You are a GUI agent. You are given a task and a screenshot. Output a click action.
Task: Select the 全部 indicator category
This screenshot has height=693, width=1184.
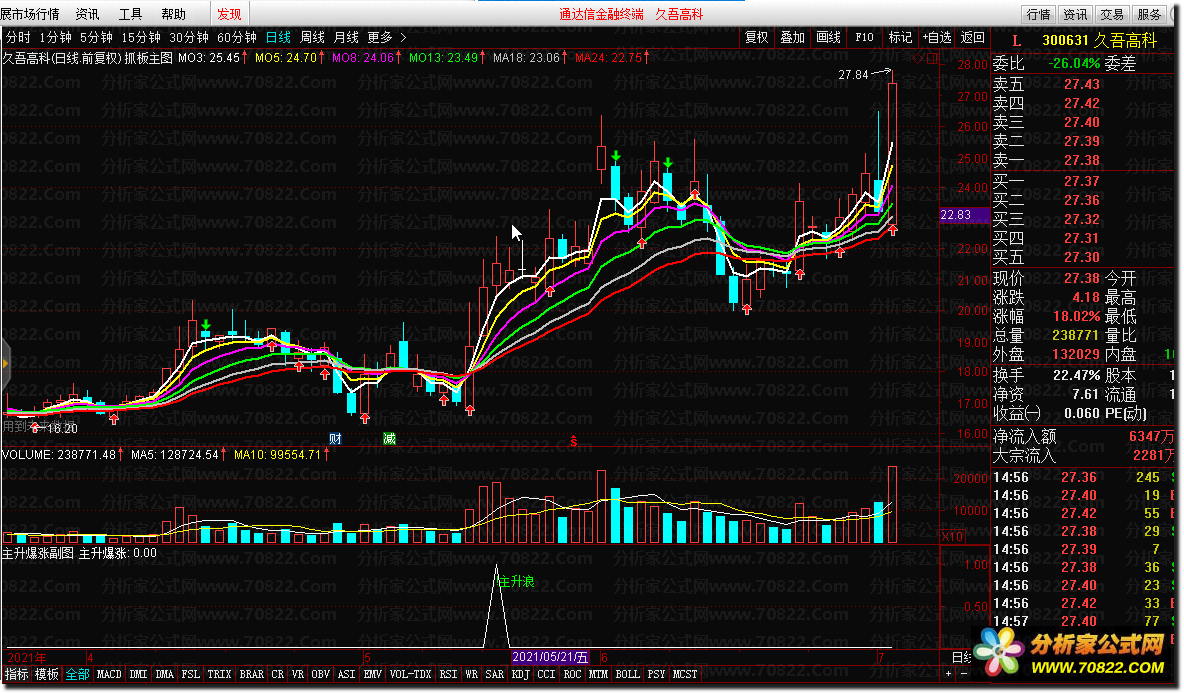(x=77, y=674)
